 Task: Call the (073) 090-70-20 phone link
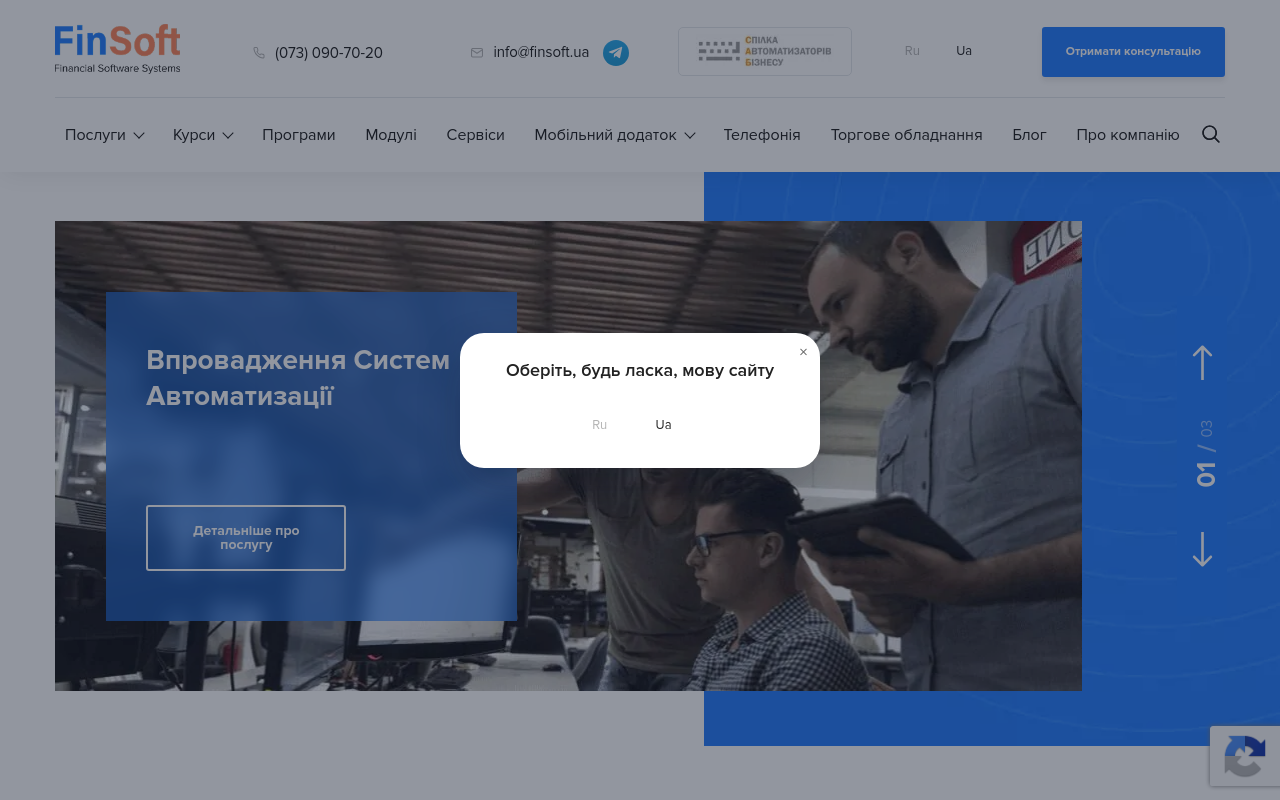tap(329, 53)
